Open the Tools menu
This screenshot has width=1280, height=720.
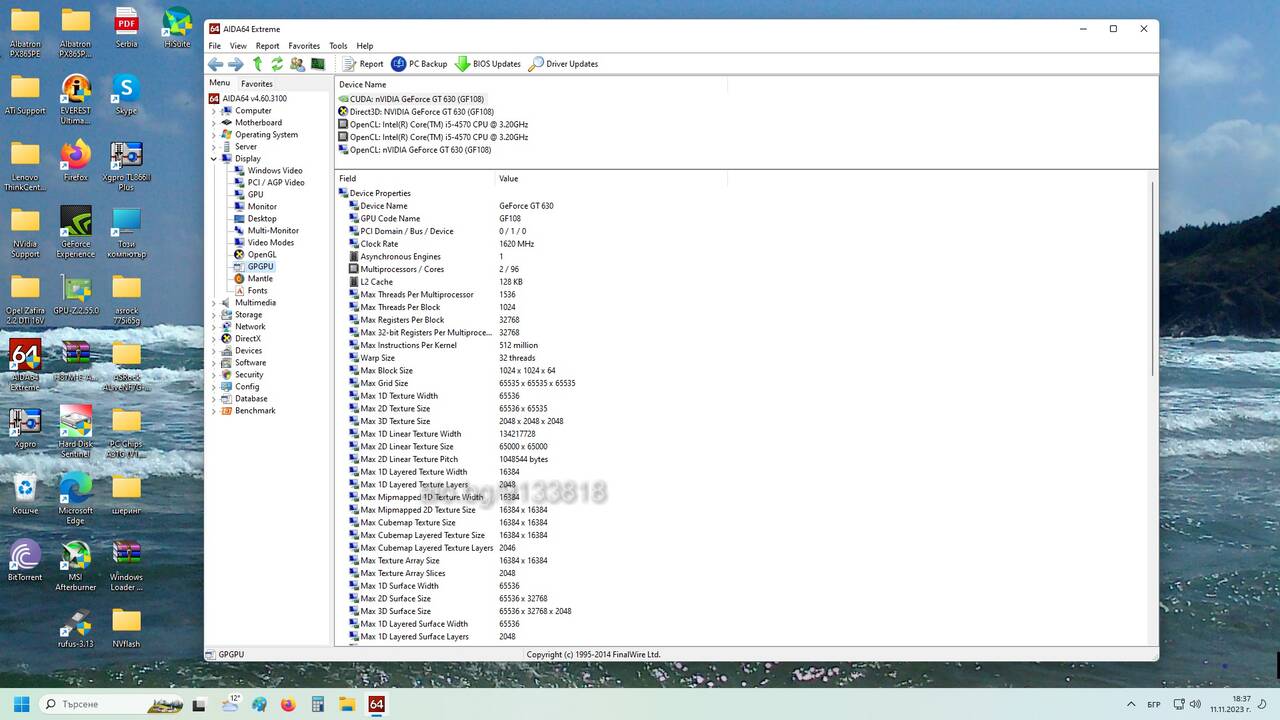(338, 46)
